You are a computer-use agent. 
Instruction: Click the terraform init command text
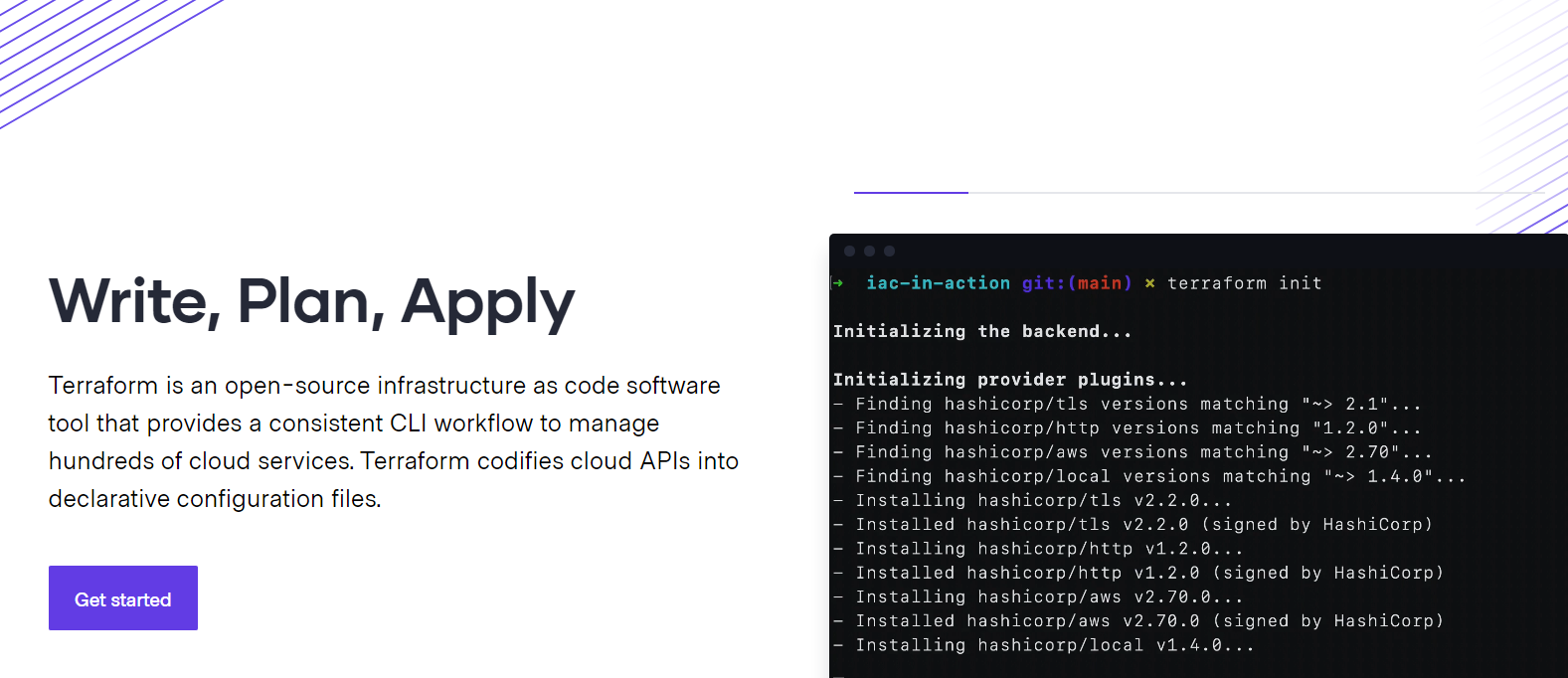click(x=1245, y=283)
